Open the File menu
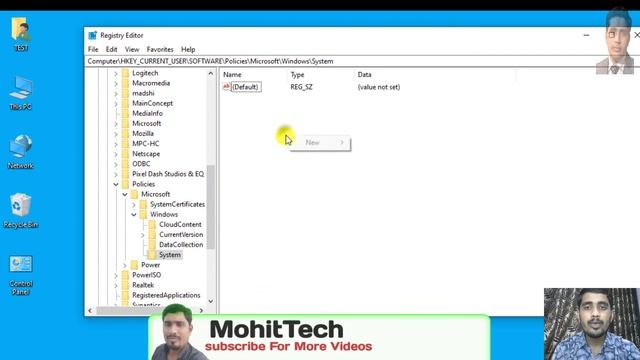Image resolution: width=640 pixels, height=360 pixels. [93, 49]
